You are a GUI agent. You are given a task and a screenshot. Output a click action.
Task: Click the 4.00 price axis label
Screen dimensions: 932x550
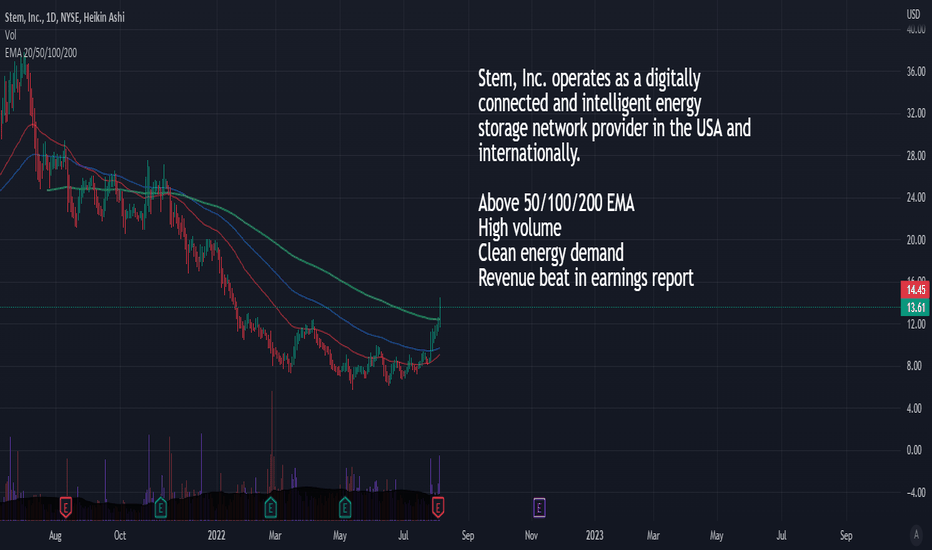point(914,408)
